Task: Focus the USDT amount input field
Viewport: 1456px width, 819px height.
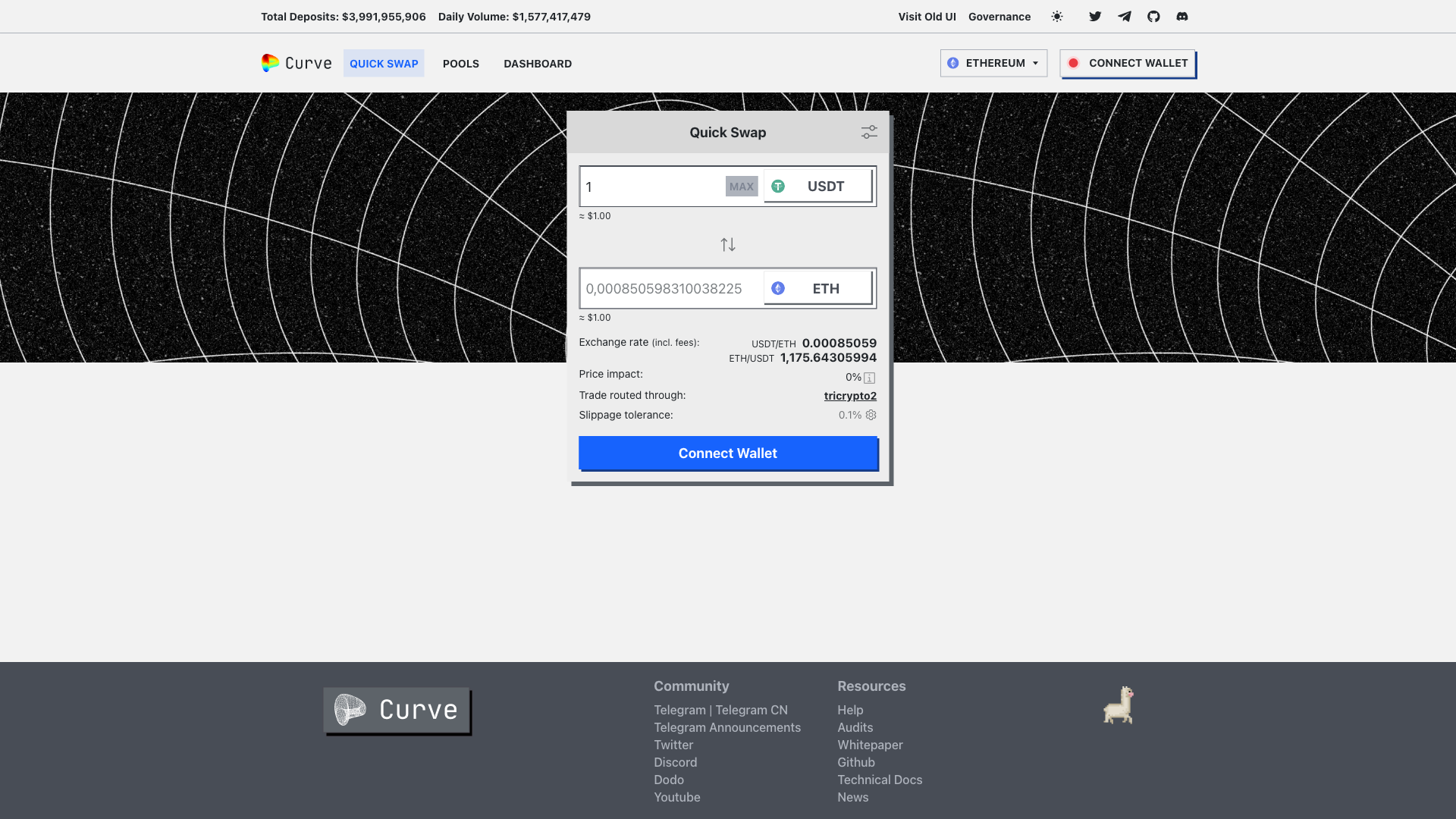Action: coord(652,187)
